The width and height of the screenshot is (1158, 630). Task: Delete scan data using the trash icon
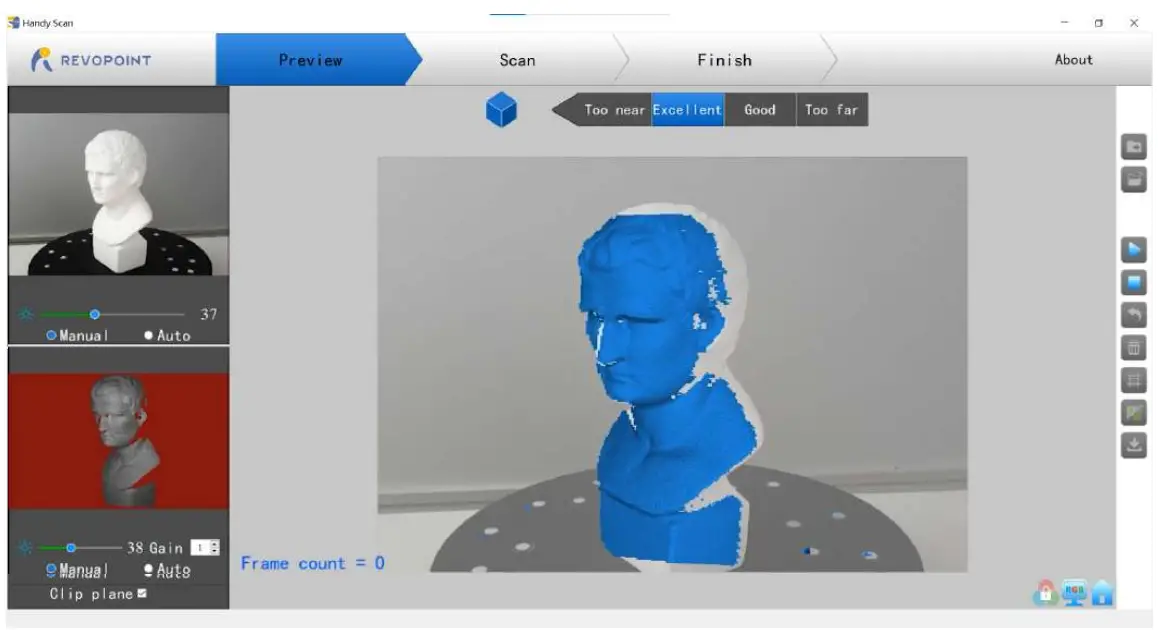[x=1135, y=347]
